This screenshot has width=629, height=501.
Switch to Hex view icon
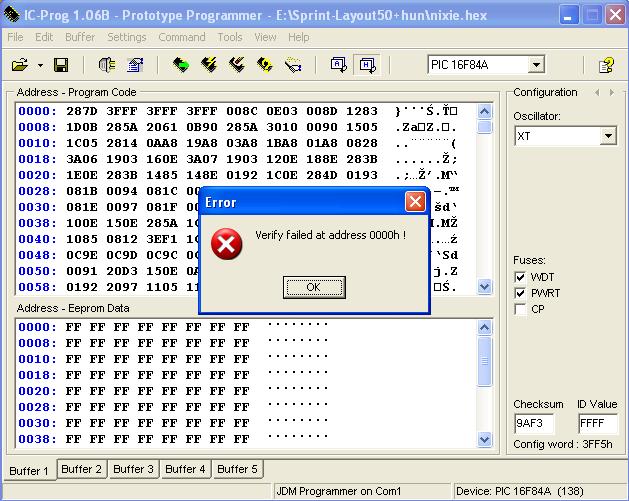pyautogui.click(x=367, y=65)
